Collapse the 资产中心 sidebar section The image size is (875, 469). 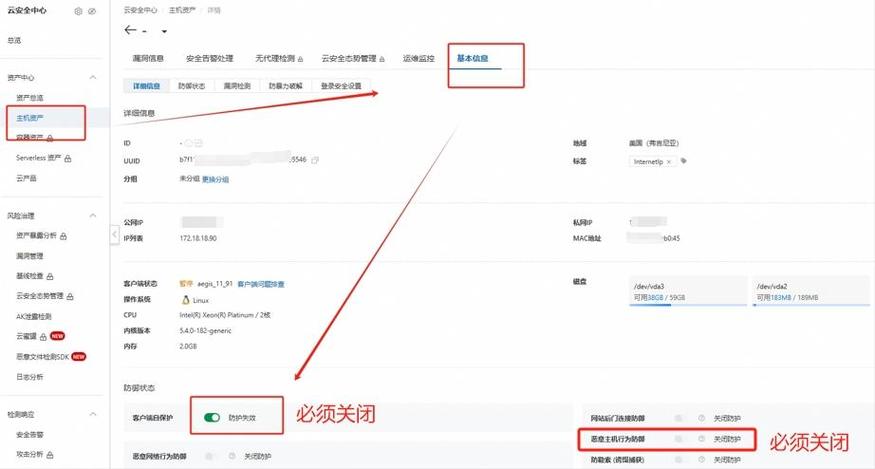(93, 77)
